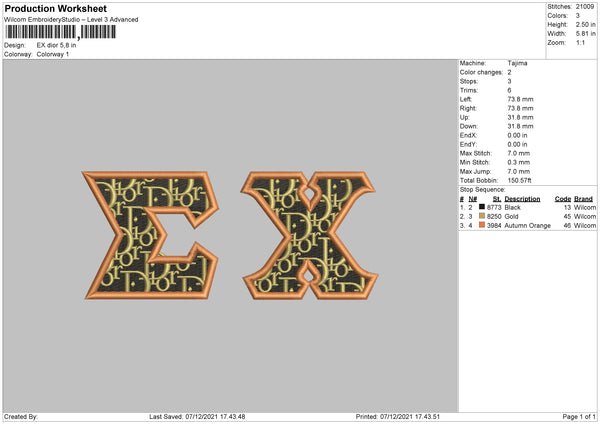Click the Wilcom EmbroideryStudio Level 3 Advanced text
Screen dimensions: 600x424
(x=71, y=20)
